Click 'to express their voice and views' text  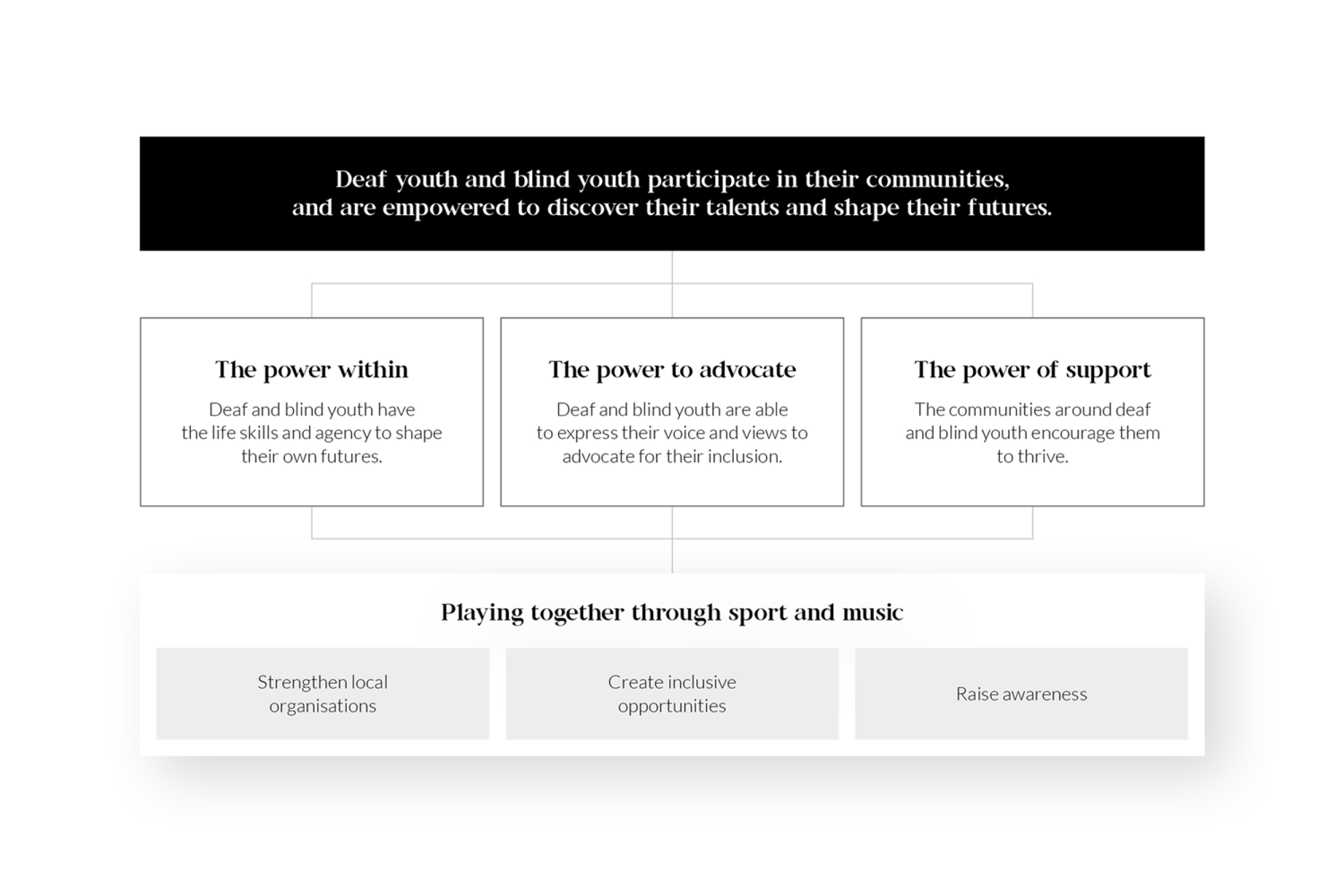[x=663, y=433]
